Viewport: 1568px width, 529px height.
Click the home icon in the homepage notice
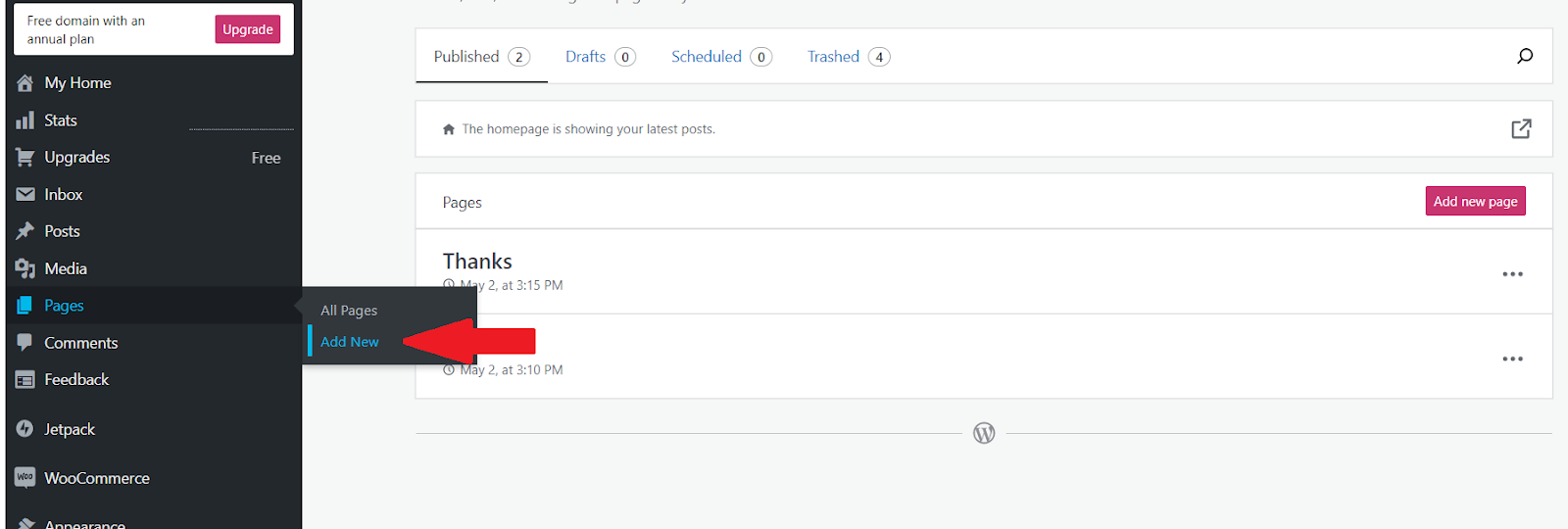[449, 129]
